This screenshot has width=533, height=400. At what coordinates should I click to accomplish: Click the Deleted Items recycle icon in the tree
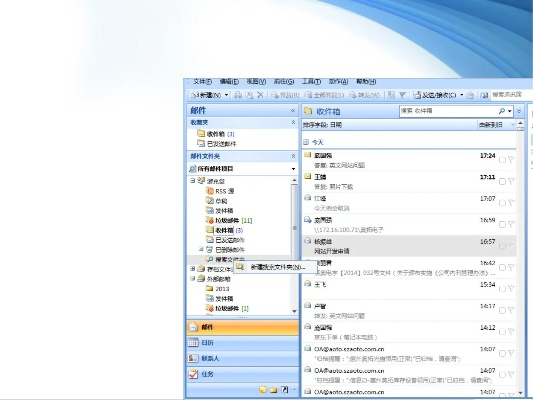210,250
